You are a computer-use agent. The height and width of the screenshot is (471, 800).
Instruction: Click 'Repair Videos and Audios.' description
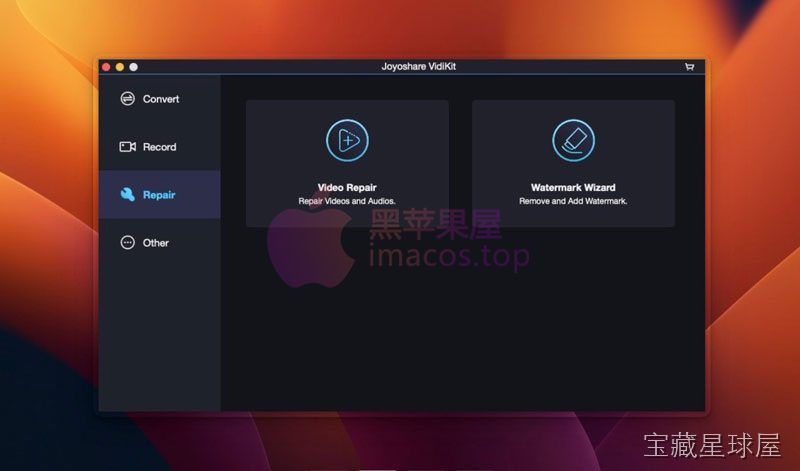tap(347, 201)
